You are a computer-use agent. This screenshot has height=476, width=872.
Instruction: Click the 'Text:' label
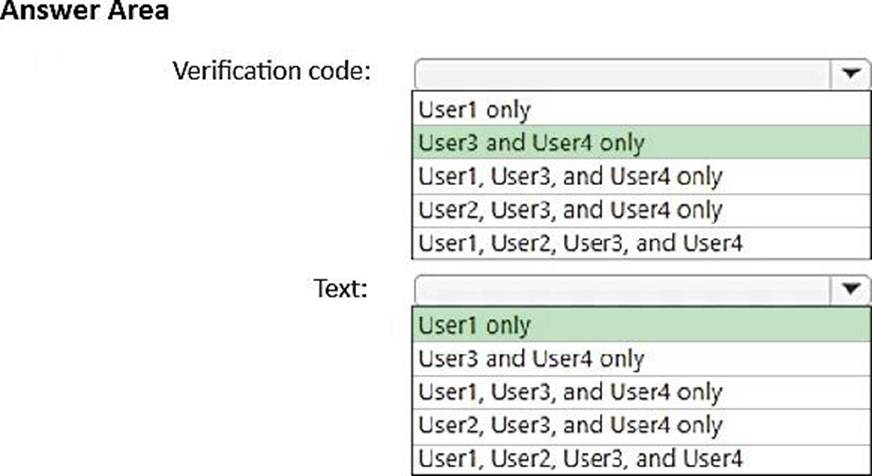pyautogui.click(x=341, y=288)
